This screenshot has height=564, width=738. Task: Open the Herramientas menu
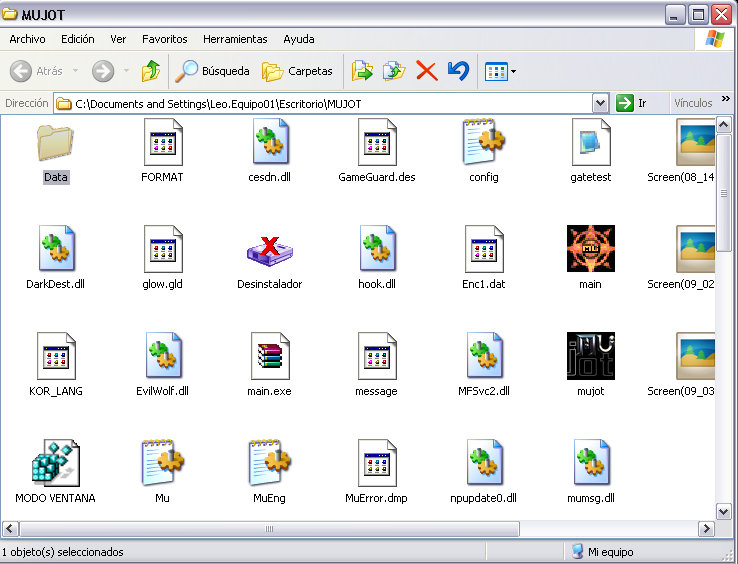(235, 39)
